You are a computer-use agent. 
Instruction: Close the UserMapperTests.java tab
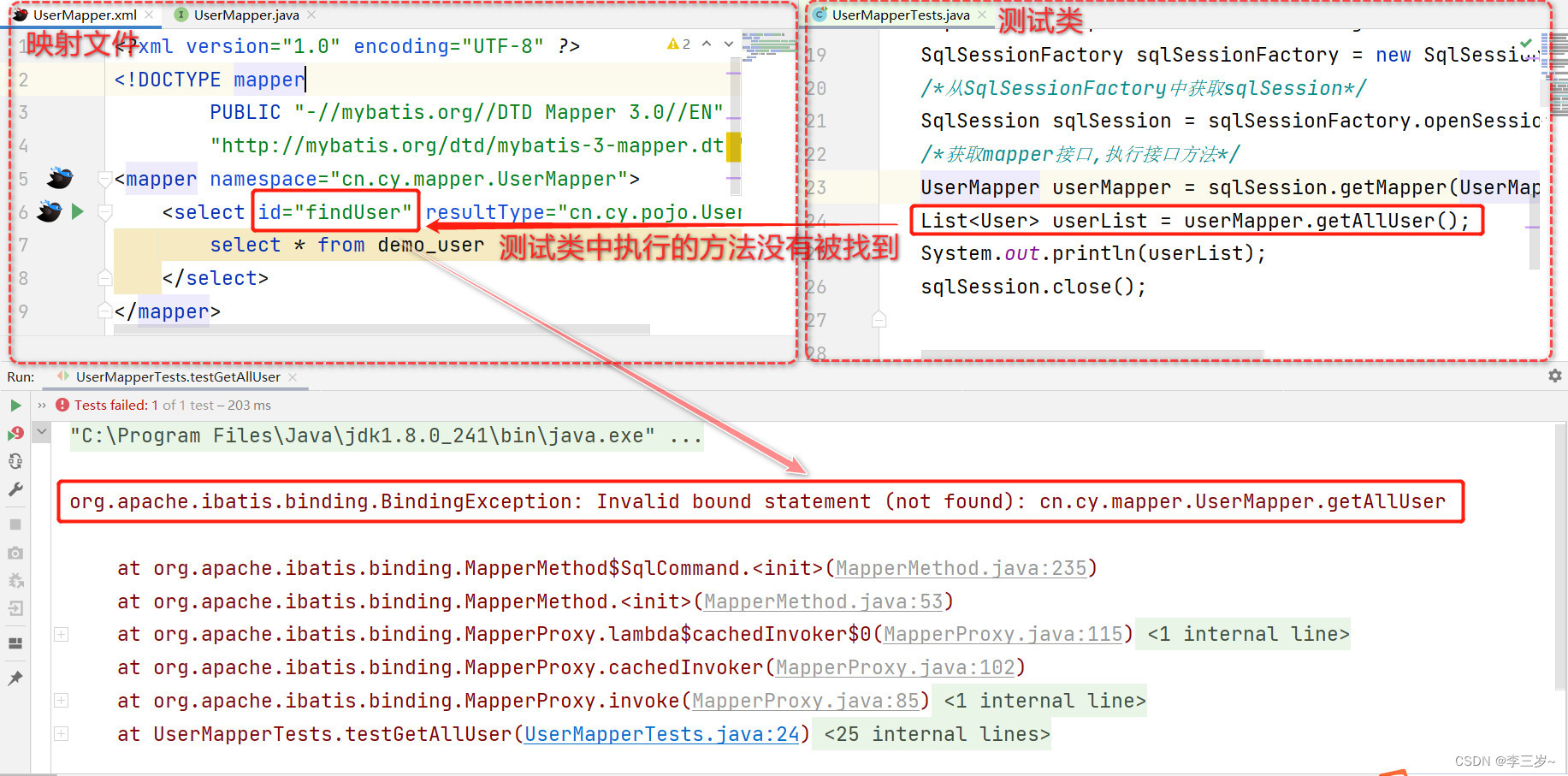click(x=983, y=15)
